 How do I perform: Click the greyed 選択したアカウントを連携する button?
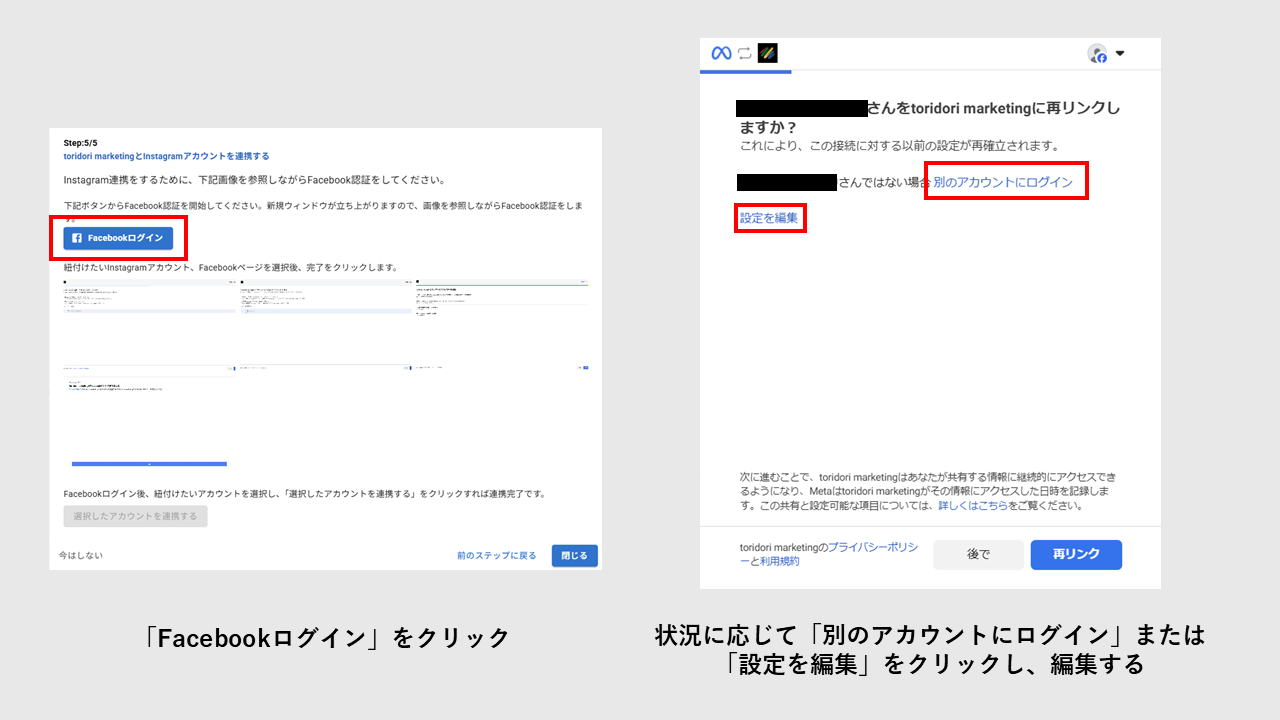click(136, 516)
